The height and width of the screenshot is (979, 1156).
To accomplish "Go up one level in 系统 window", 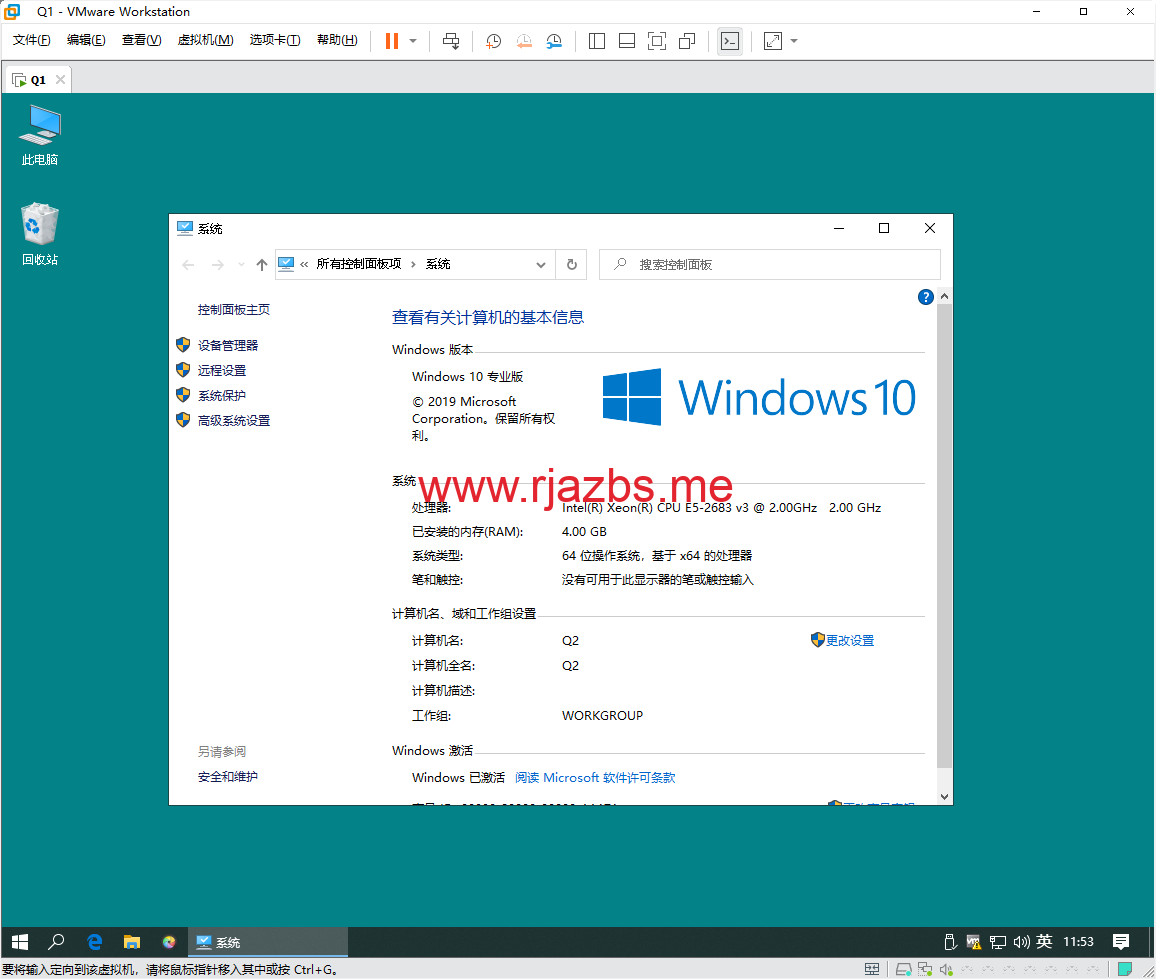I will click(262, 265).
